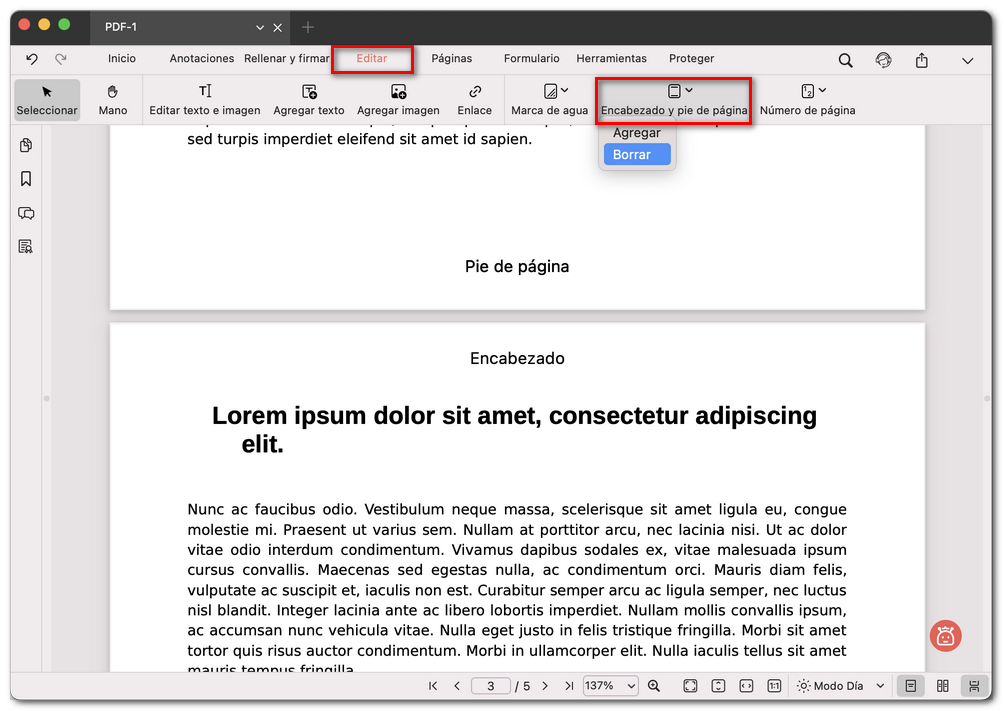Click the cloud sync icon
This screenshot has height=711, width=1004.
click(883, 60)
